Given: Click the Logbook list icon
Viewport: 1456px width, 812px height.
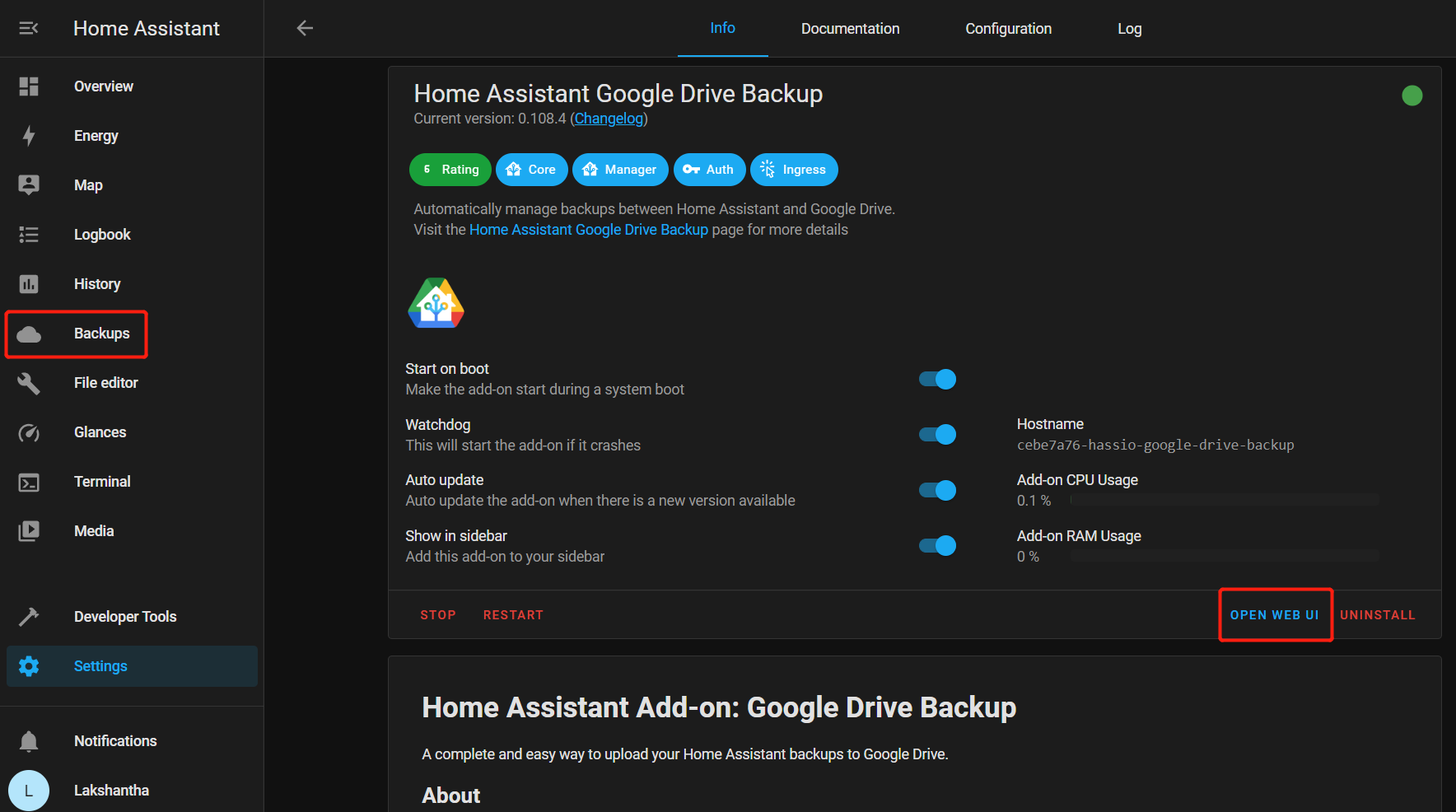Looking at the screenshot, I should (x=29, y=235).
